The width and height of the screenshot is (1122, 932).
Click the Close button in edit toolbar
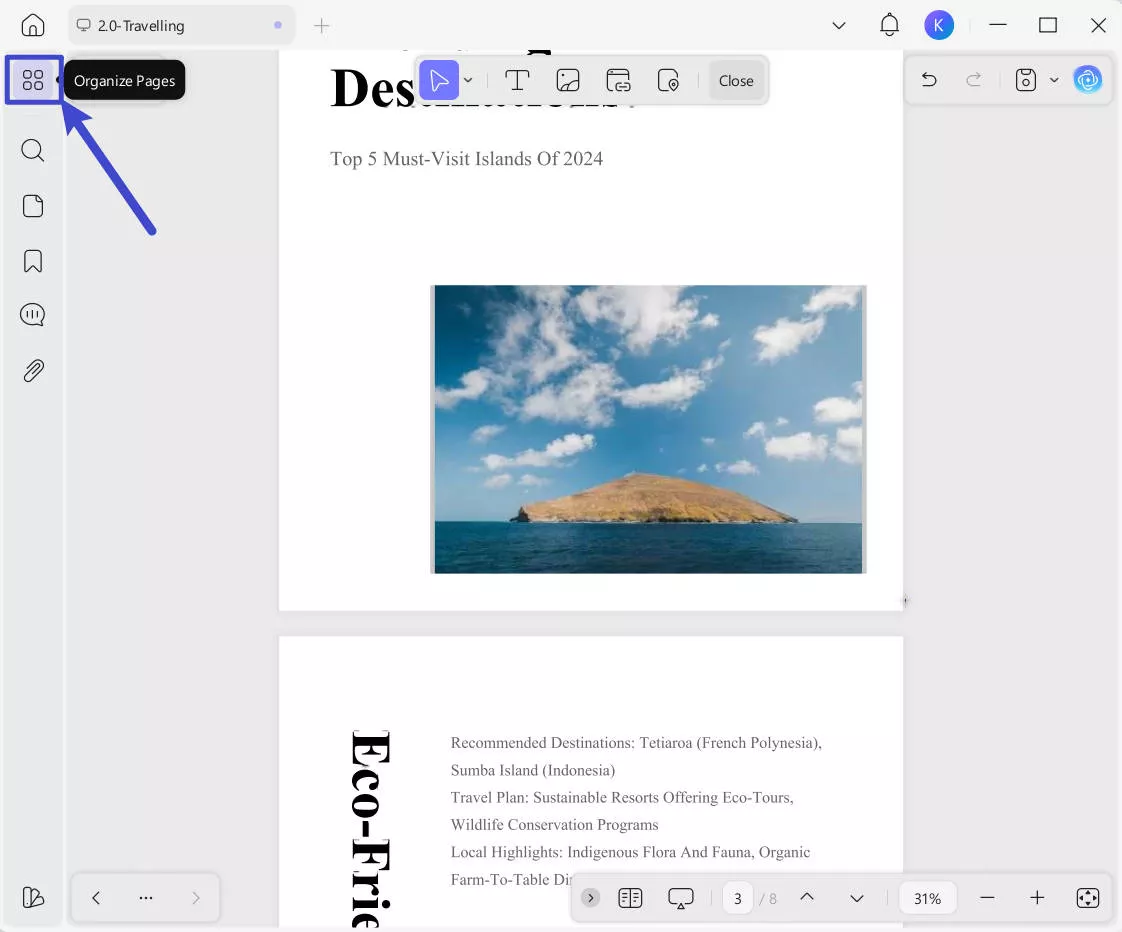(736, 81)
